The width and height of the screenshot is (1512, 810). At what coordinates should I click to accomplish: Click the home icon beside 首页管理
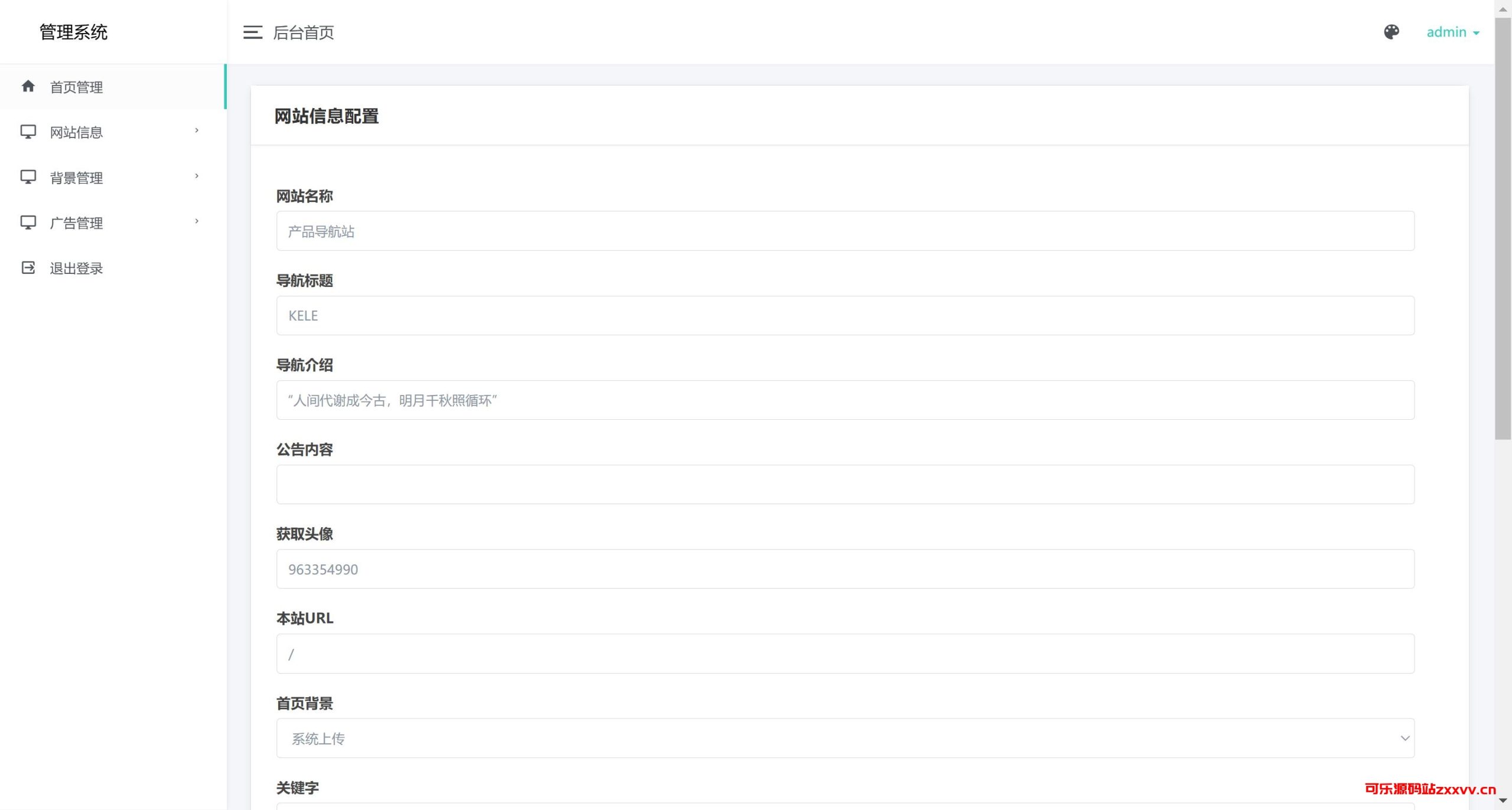click(x=28, y=87)
